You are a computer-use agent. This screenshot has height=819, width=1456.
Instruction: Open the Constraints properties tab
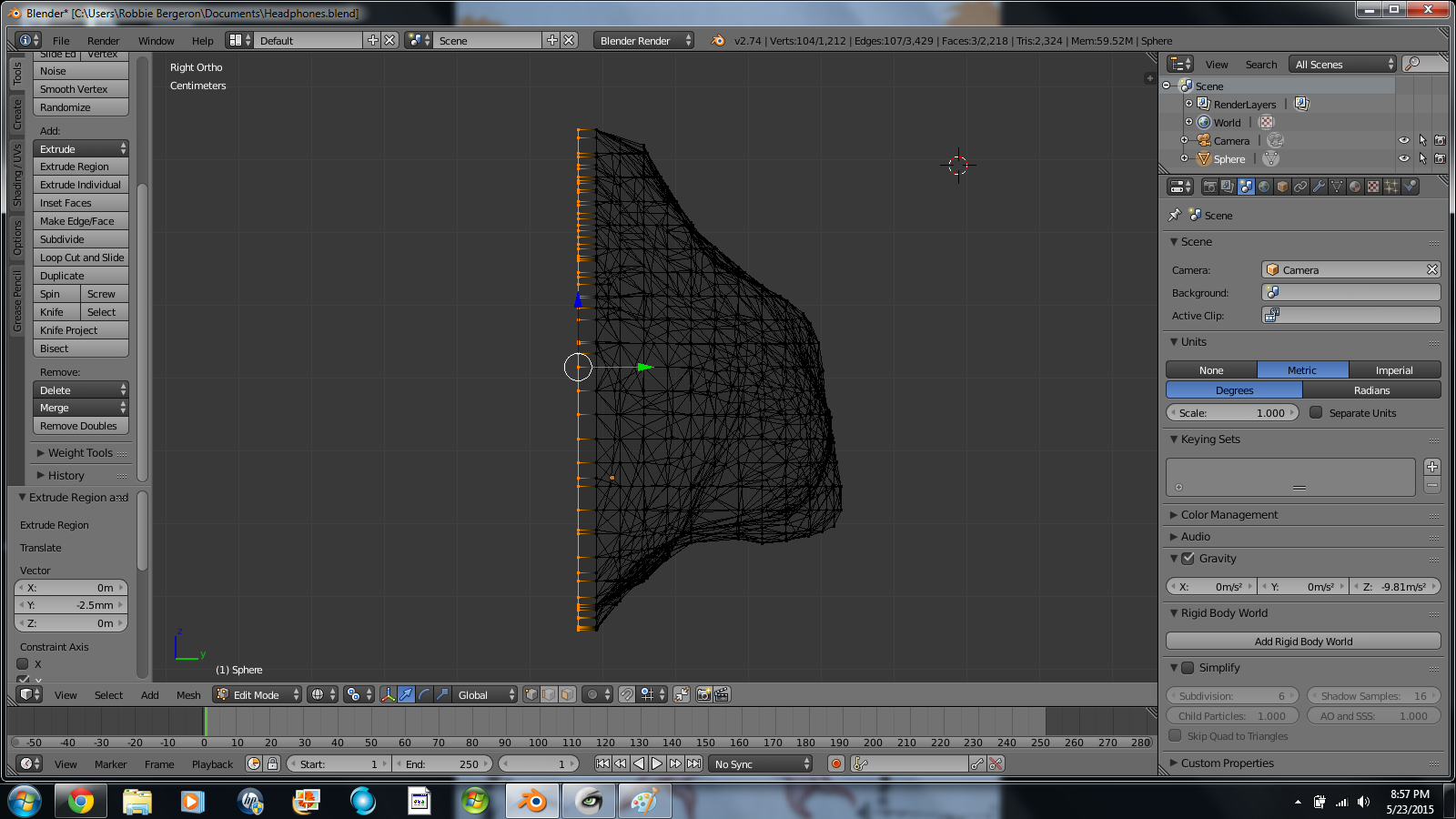click(x=1300, y=187)
